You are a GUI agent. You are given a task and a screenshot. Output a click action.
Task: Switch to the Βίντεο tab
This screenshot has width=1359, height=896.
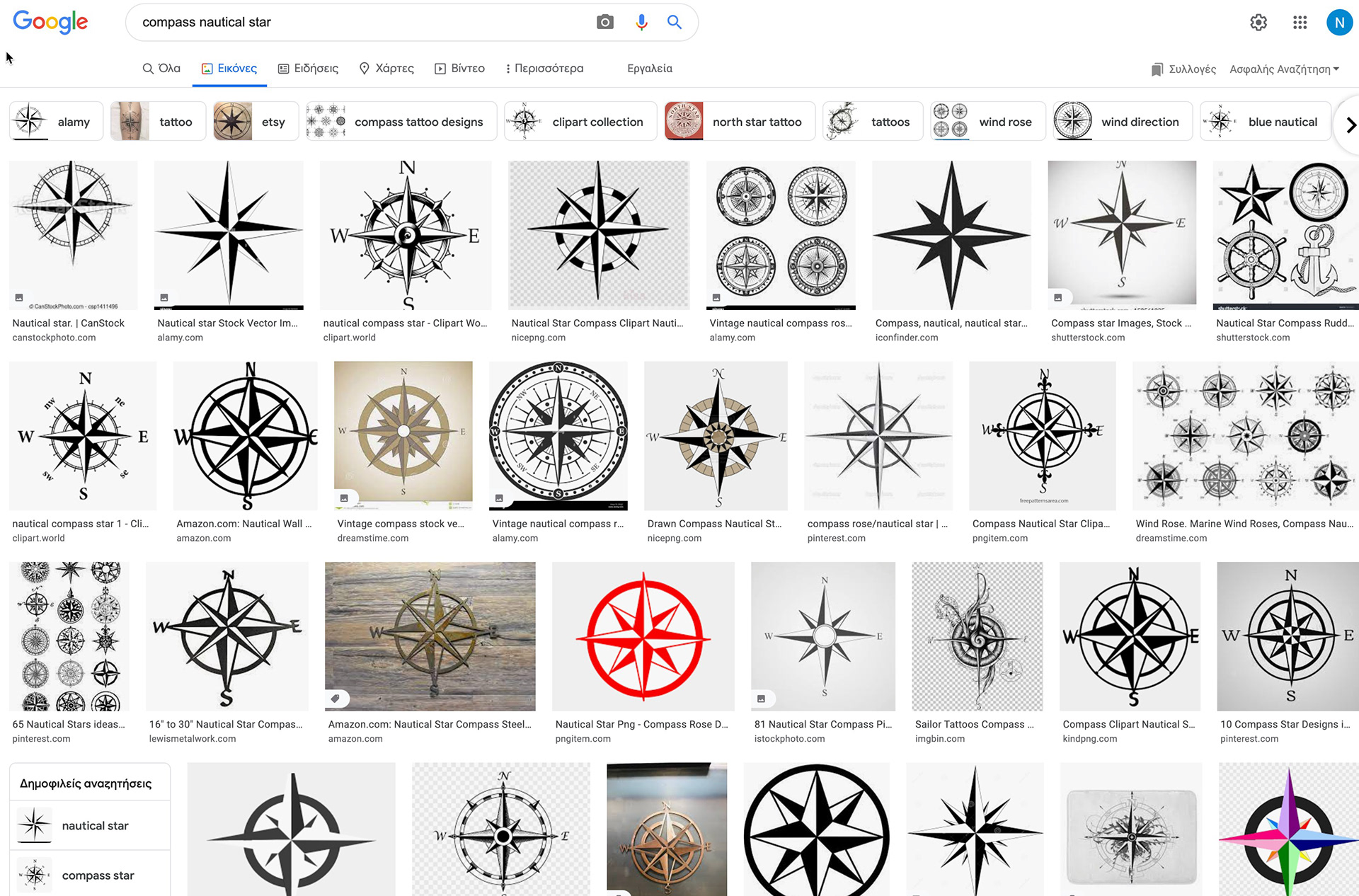point(459,69)
